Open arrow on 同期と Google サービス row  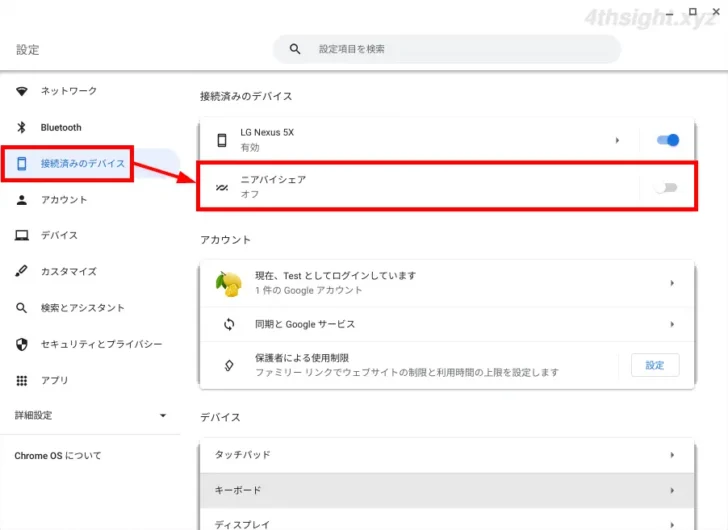[672, 324]
